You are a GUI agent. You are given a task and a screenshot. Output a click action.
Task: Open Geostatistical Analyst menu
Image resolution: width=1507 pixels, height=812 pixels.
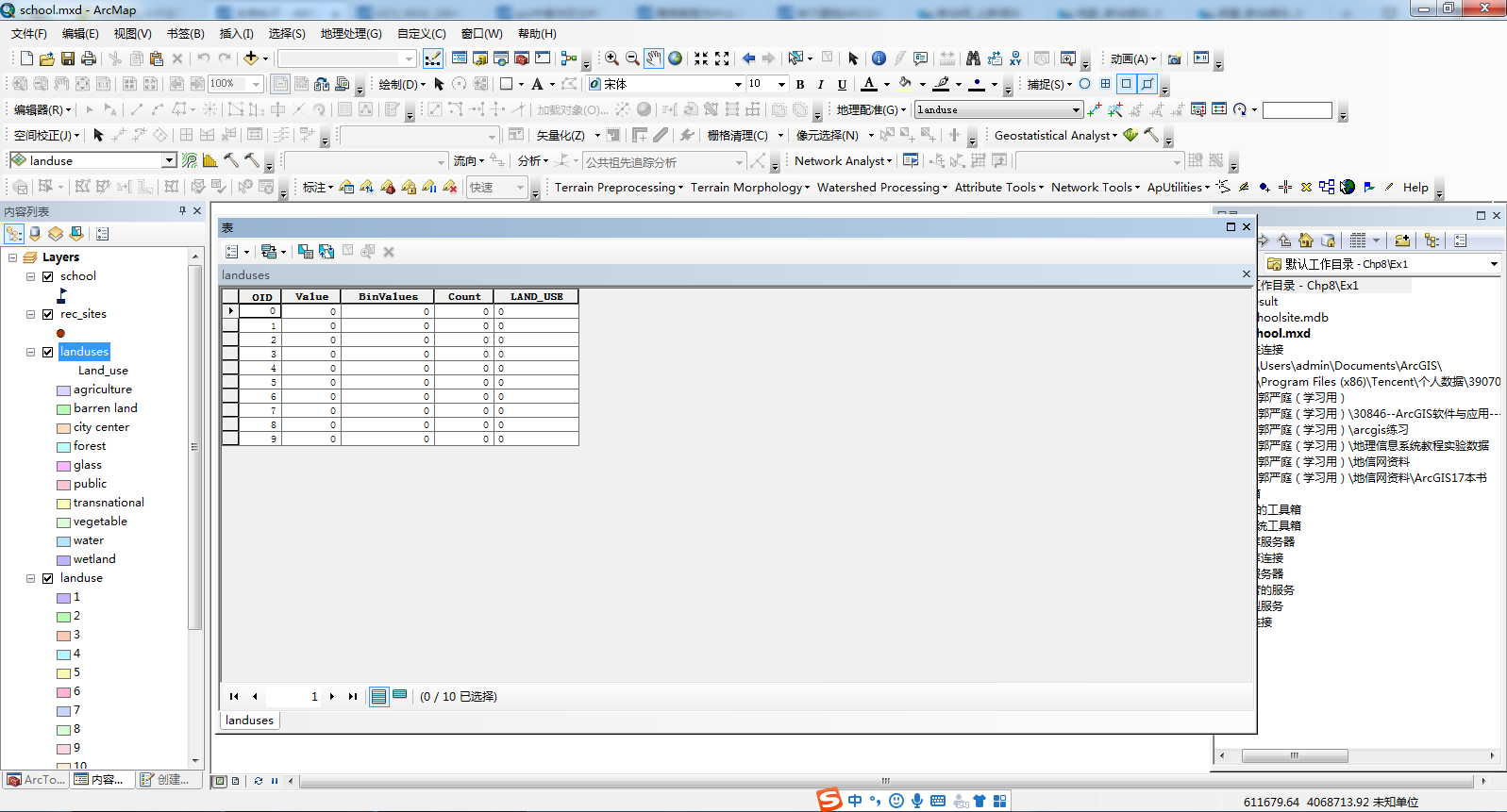(x=1055, y=136)
